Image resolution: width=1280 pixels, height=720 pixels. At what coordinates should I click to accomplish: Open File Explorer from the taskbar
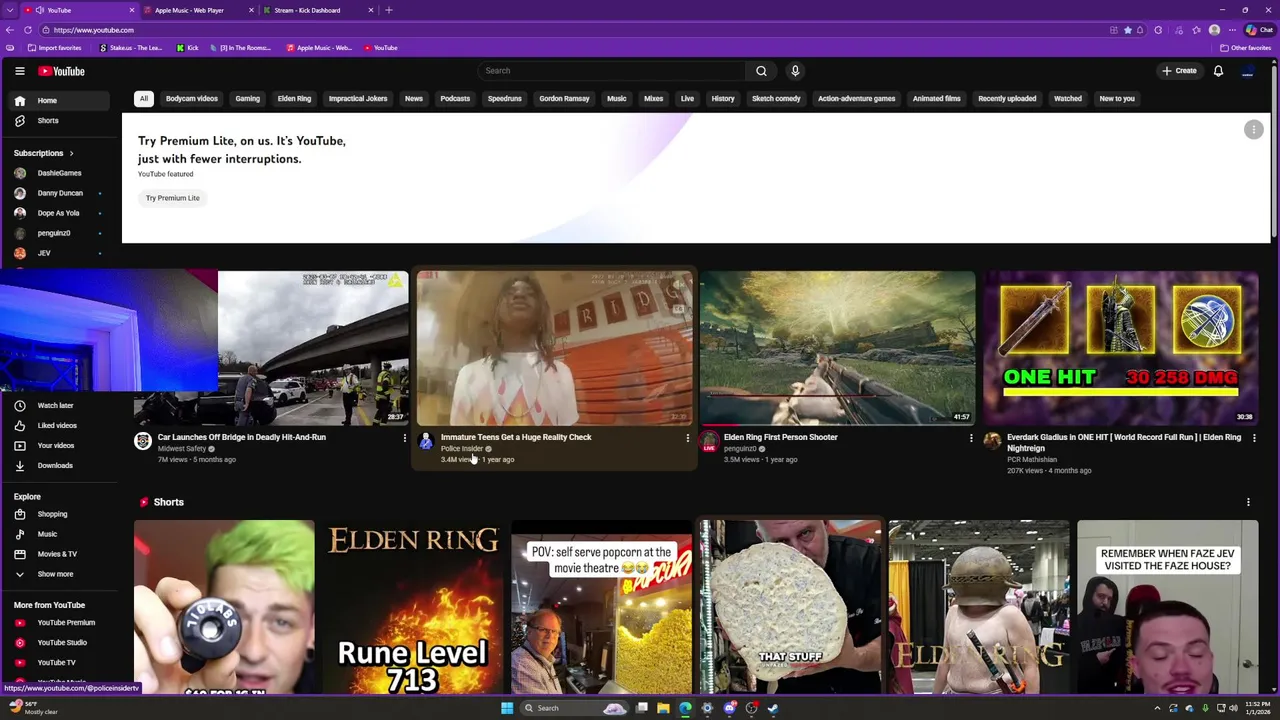pyautogui.click(x=663, y=708)
